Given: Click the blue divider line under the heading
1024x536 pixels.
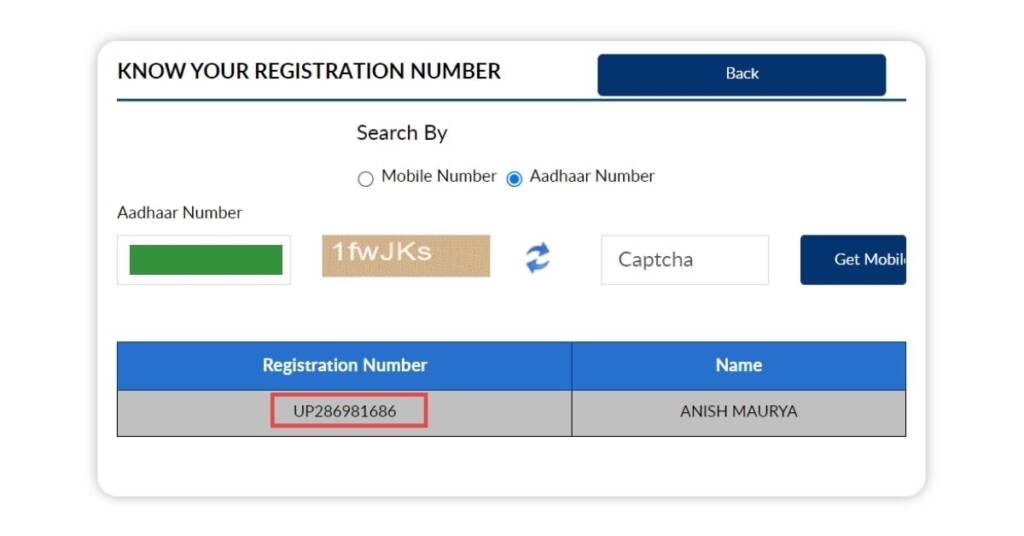Looking at the screenshot, I should (x=511, y=100).
